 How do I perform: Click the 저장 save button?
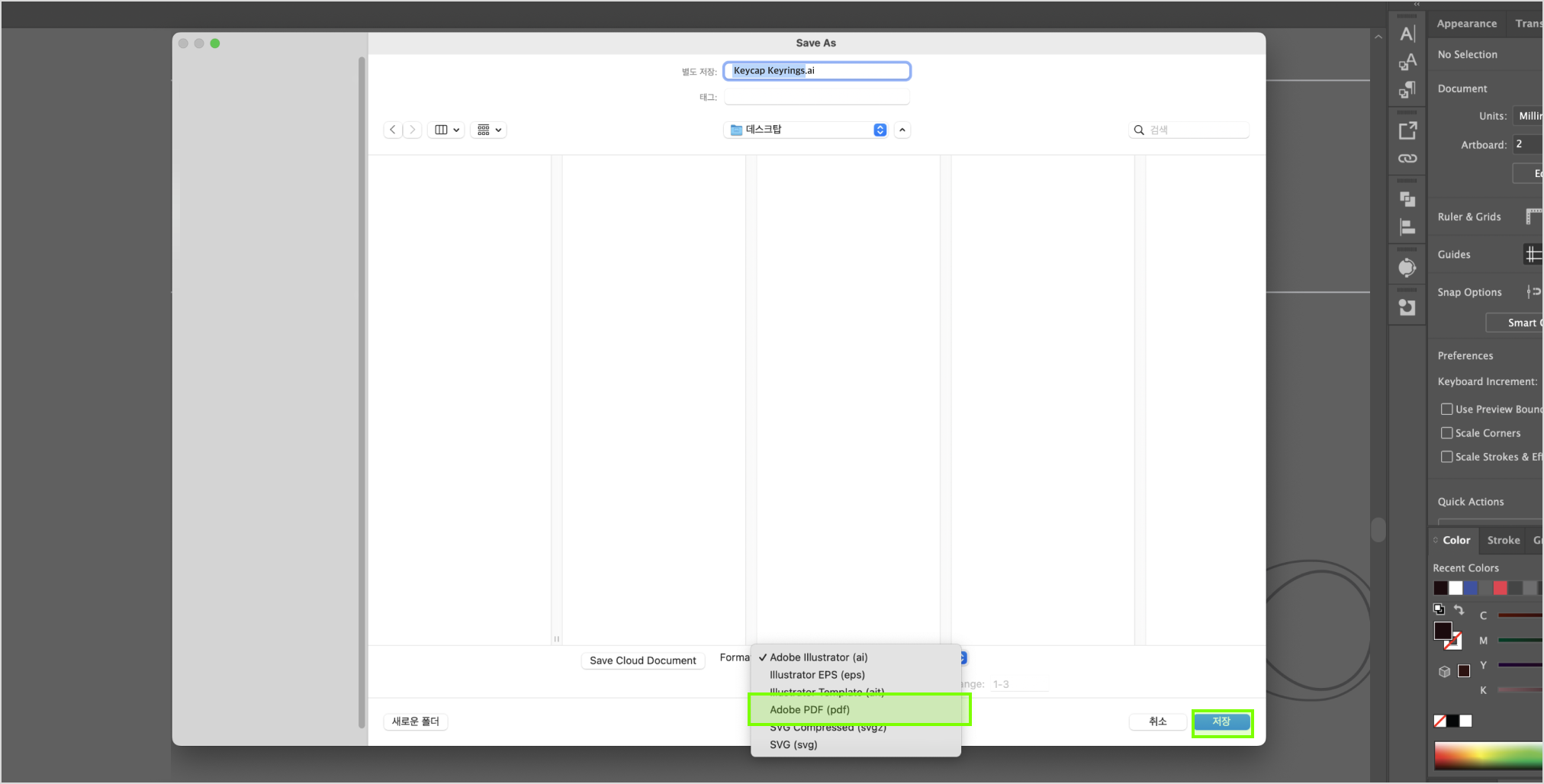point(1221,721)
